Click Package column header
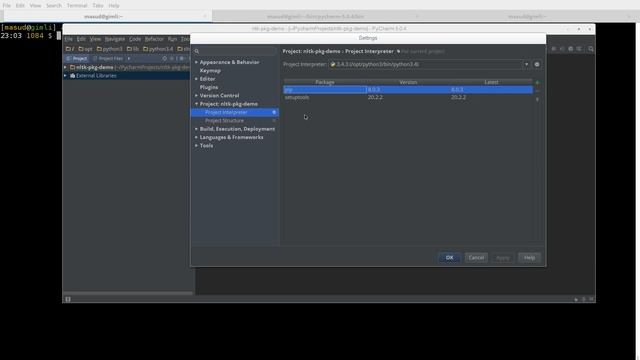 pyautogui.click(x=325, y=82)
